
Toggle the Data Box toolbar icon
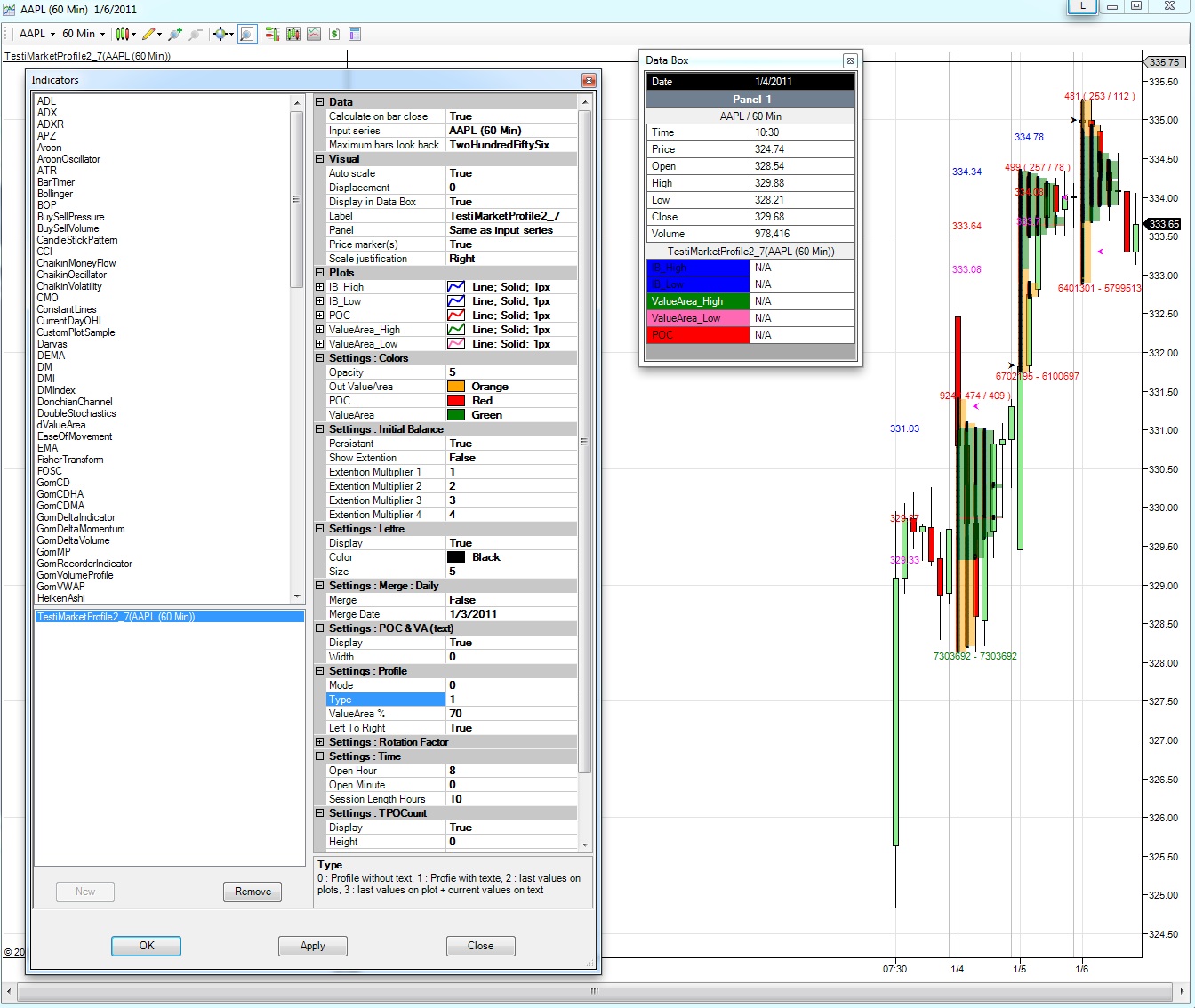click(x=247, y=34)
